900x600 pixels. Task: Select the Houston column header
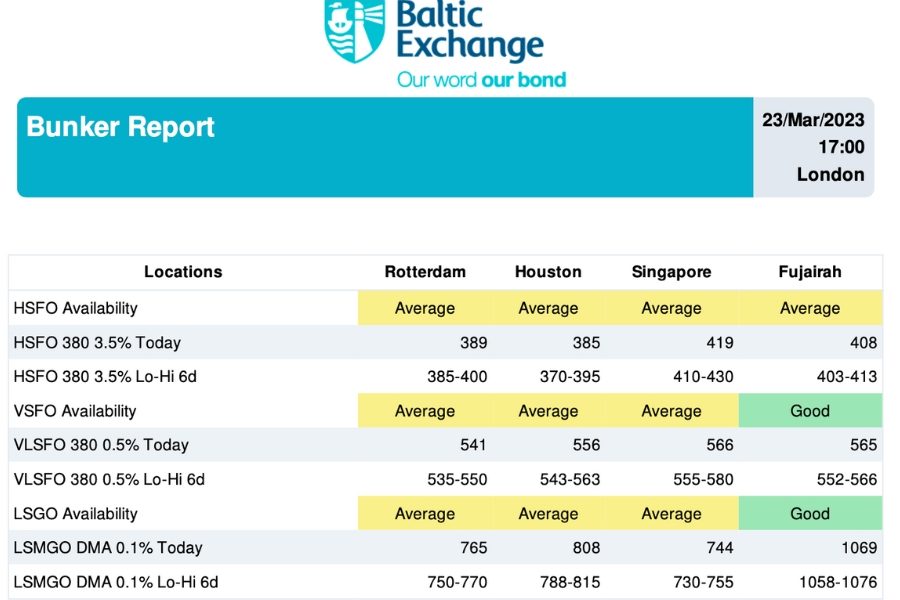pos(548,272)
